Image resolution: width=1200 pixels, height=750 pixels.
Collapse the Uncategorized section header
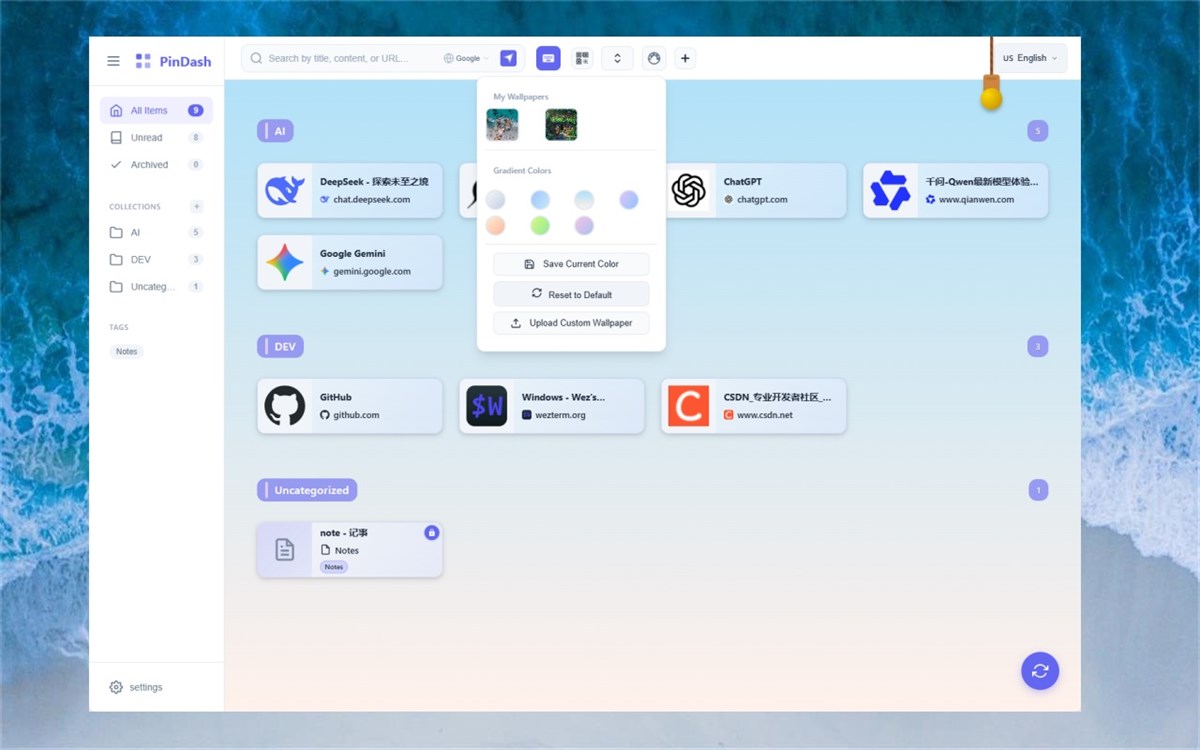[x=307, y=490]
